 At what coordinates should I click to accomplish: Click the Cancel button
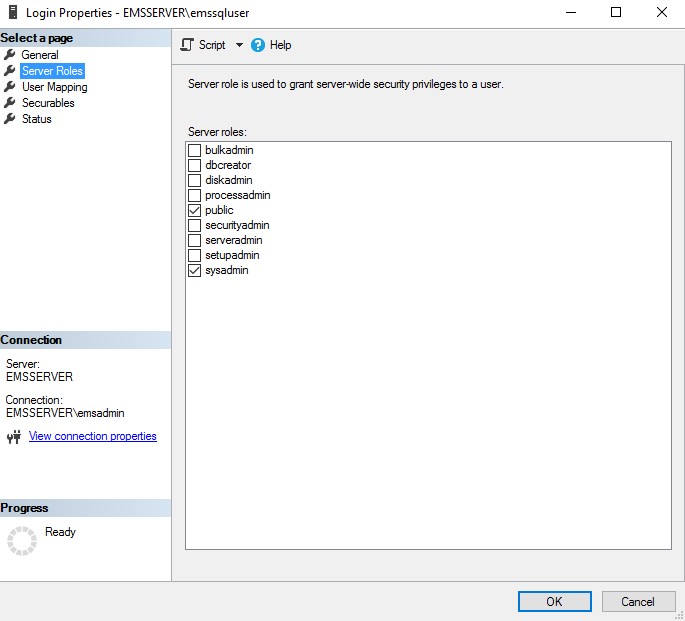coord(638,601)
